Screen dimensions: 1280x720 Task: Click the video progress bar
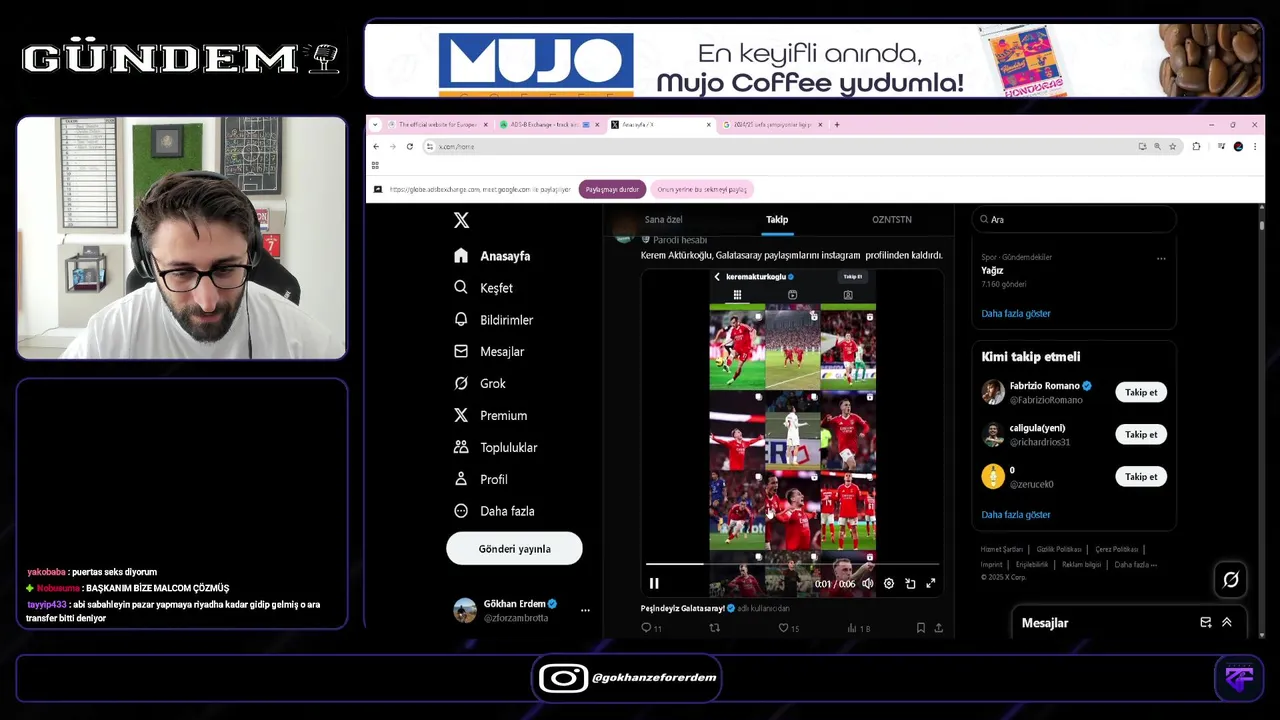point(792,565)
